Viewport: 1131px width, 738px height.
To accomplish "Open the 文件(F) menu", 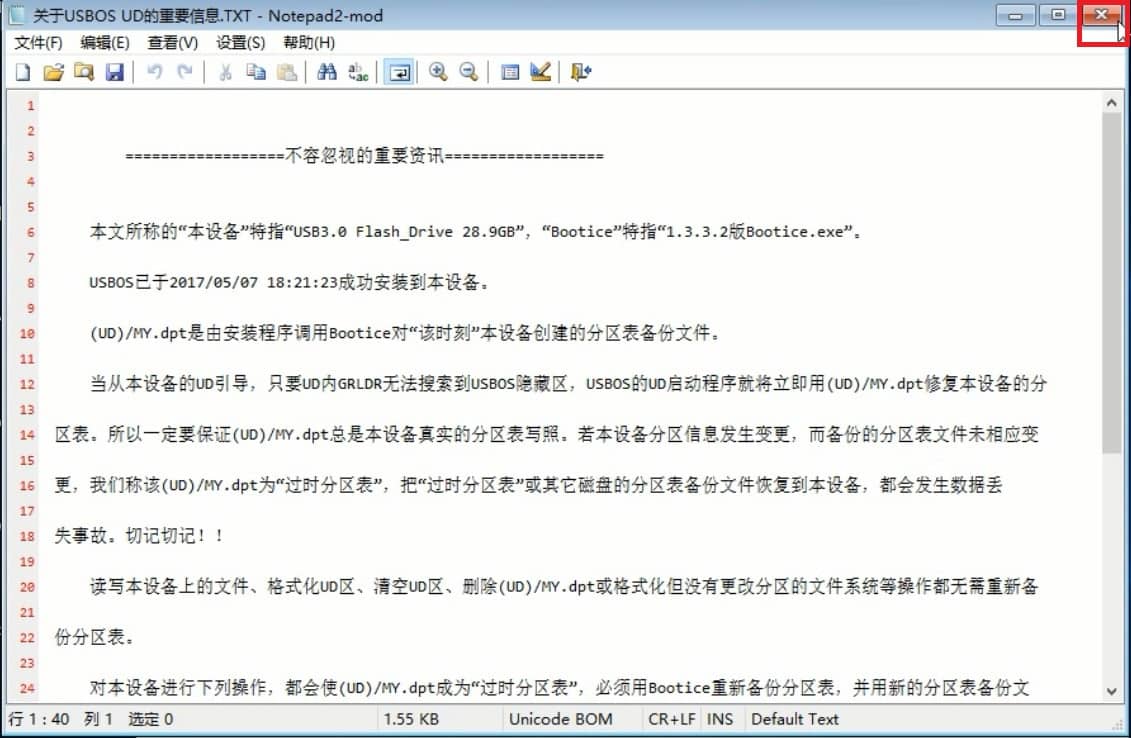I will [38, 43].
